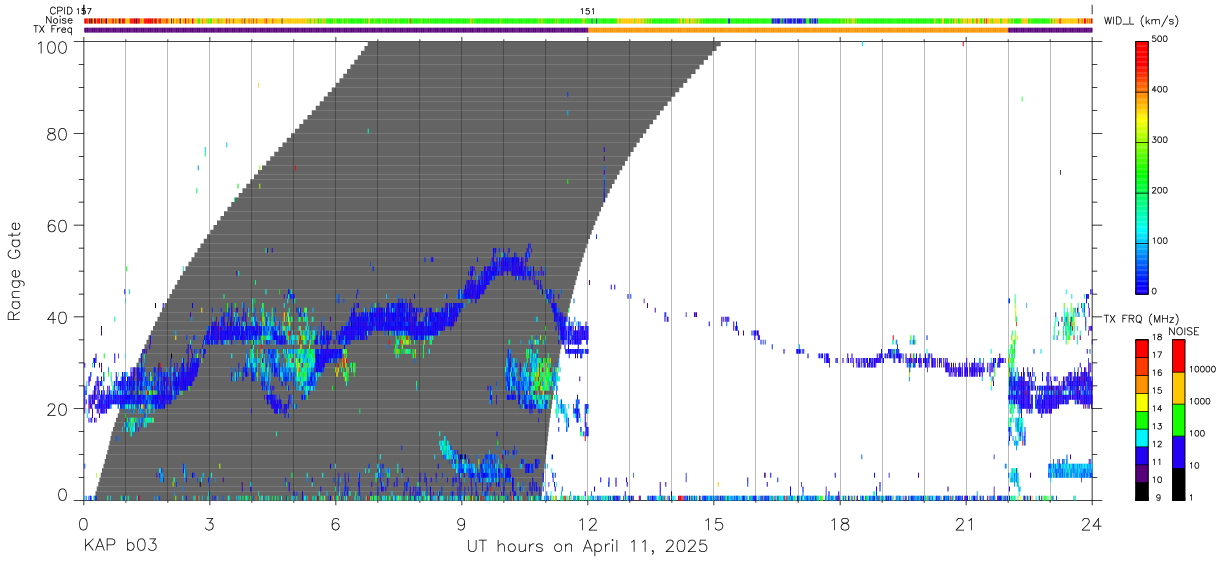Pick the blue segment of the NOISE legend

coord(1178,451)
